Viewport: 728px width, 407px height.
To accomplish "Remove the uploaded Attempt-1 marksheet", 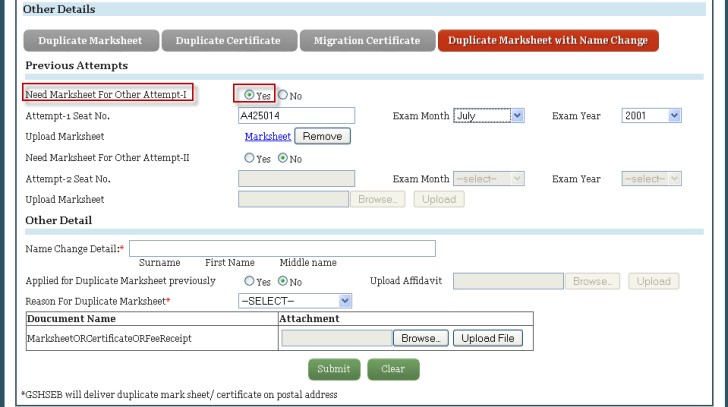I will coord(322,136).
